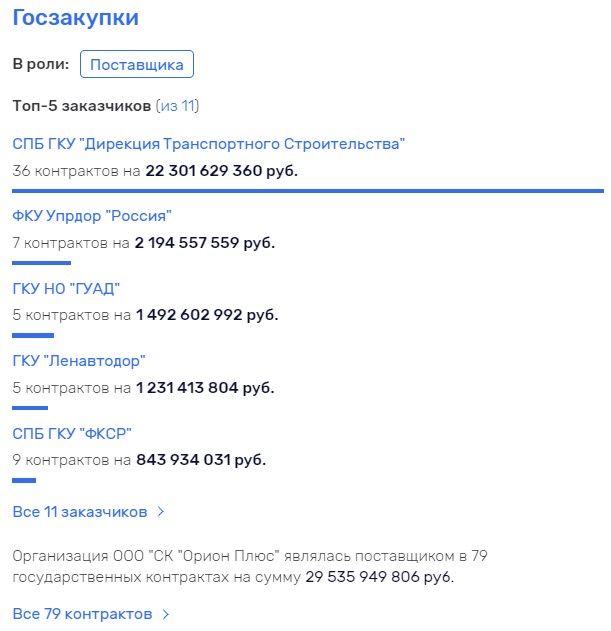Open СПБ ГКУ "ФКСР" customer link

(72, 433)
